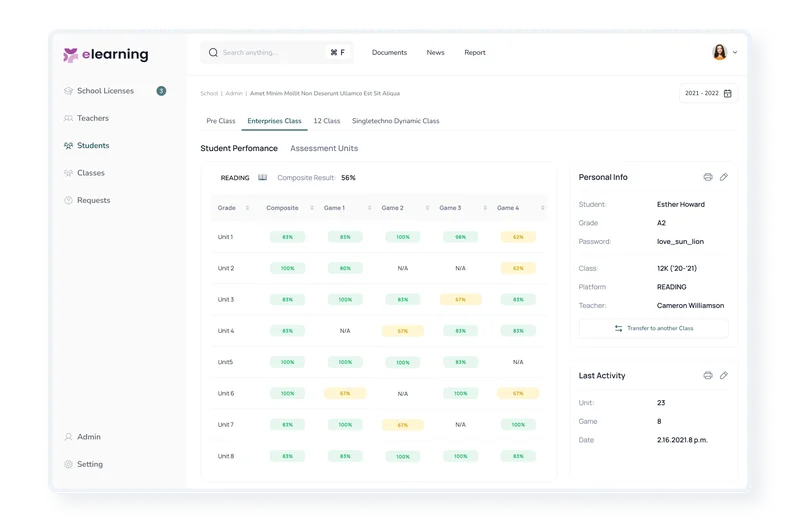
Task: Click the elearning logo icon
Action: 70,55
